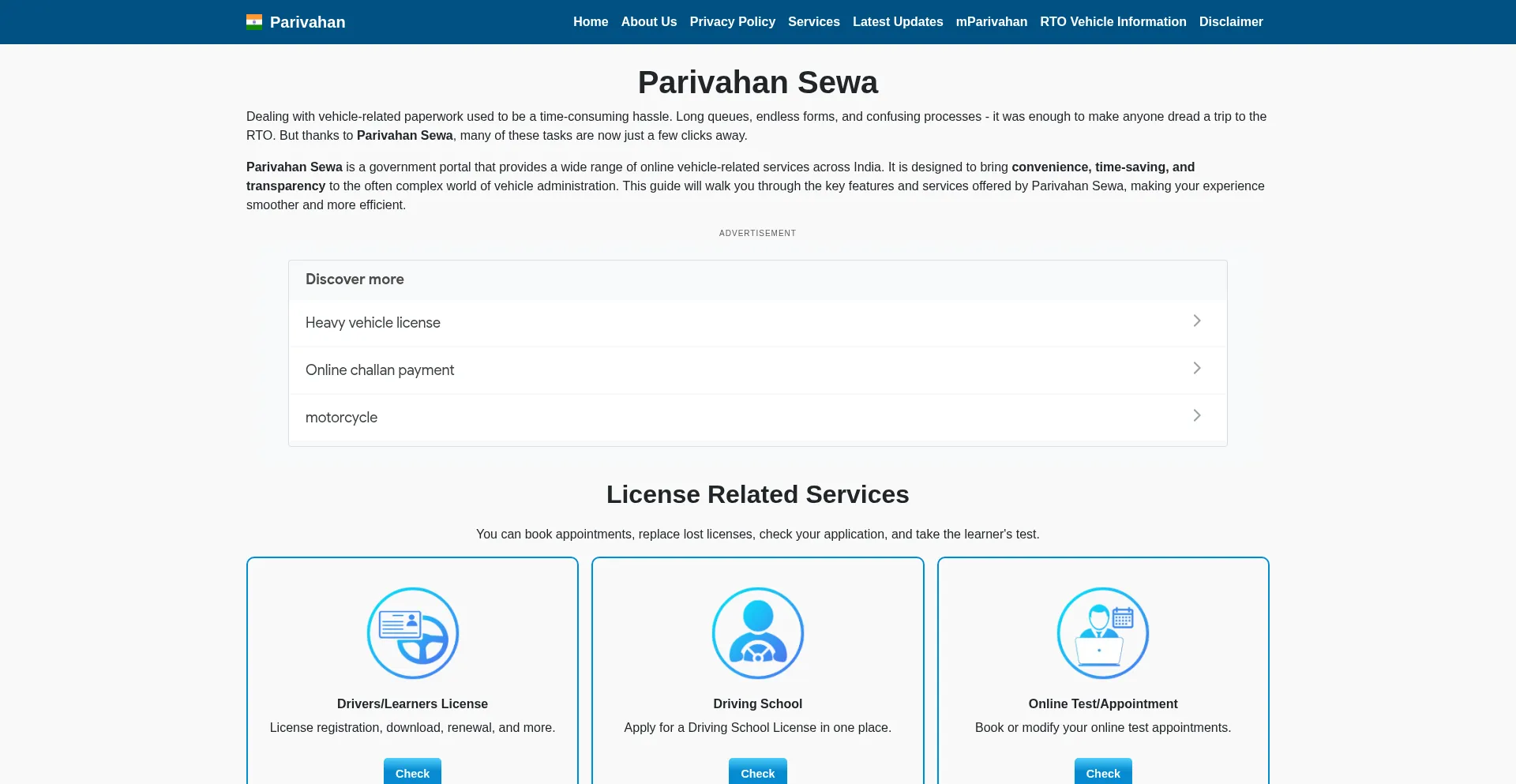Open the Services menu item
The image size is (1516, 784).
pos(814,22)
